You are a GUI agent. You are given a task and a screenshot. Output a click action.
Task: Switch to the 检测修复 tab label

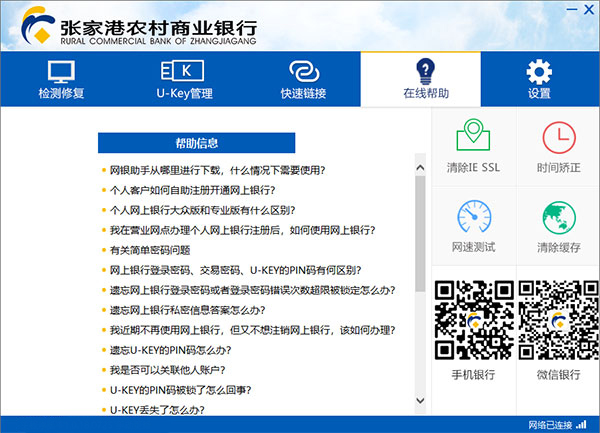pyautogui.click(x=61, y=93)
